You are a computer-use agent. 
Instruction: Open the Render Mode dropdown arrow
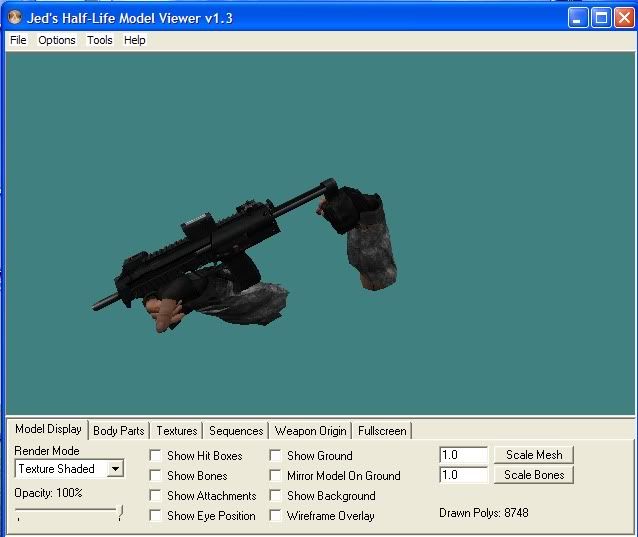point(115,469)
